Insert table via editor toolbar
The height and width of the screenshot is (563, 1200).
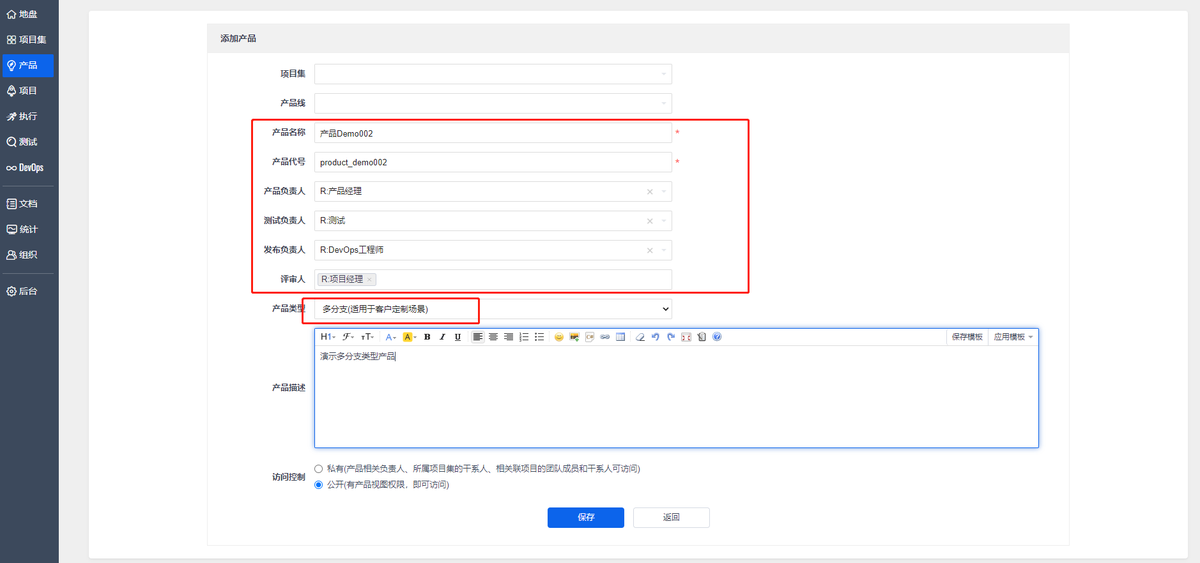pos(620,337)
